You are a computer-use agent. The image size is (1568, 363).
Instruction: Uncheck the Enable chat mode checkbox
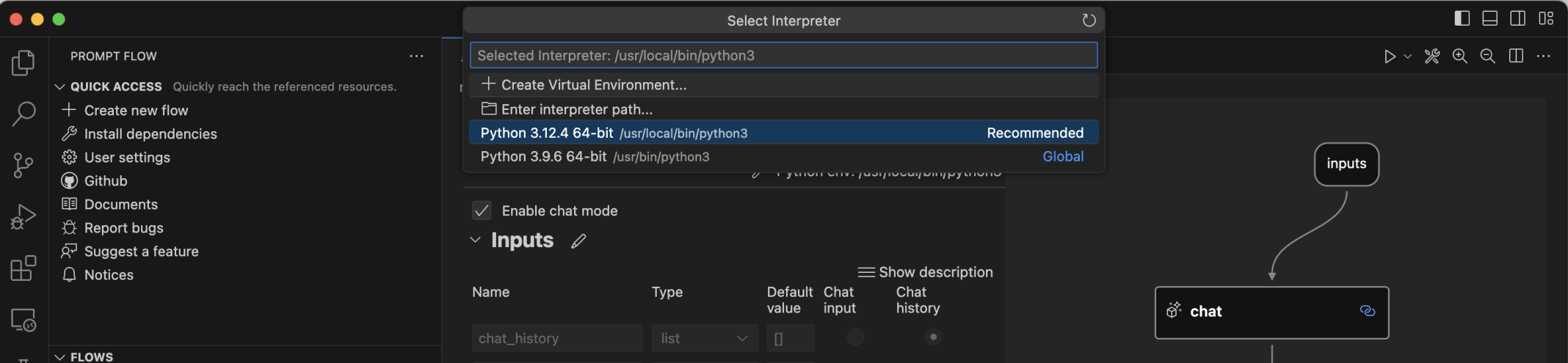[482, 211]
